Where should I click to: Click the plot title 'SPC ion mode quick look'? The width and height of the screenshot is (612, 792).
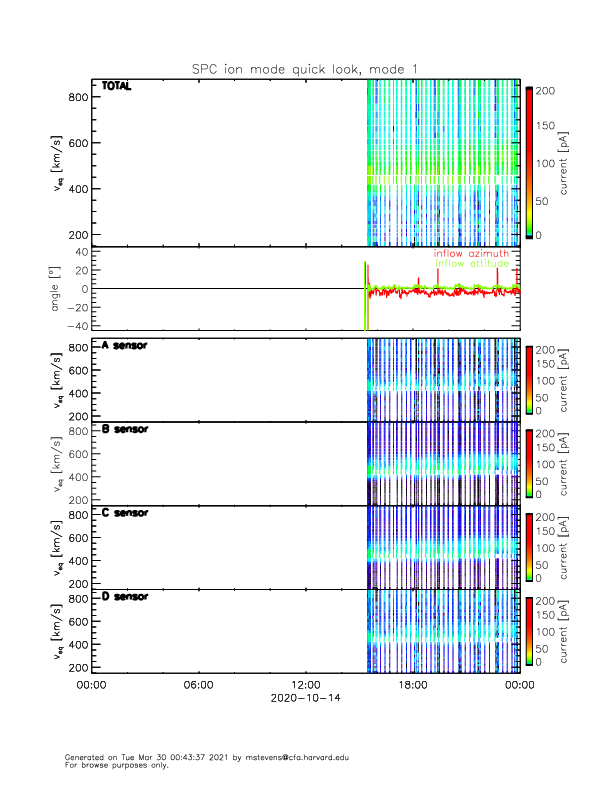[x=305, y=69]
